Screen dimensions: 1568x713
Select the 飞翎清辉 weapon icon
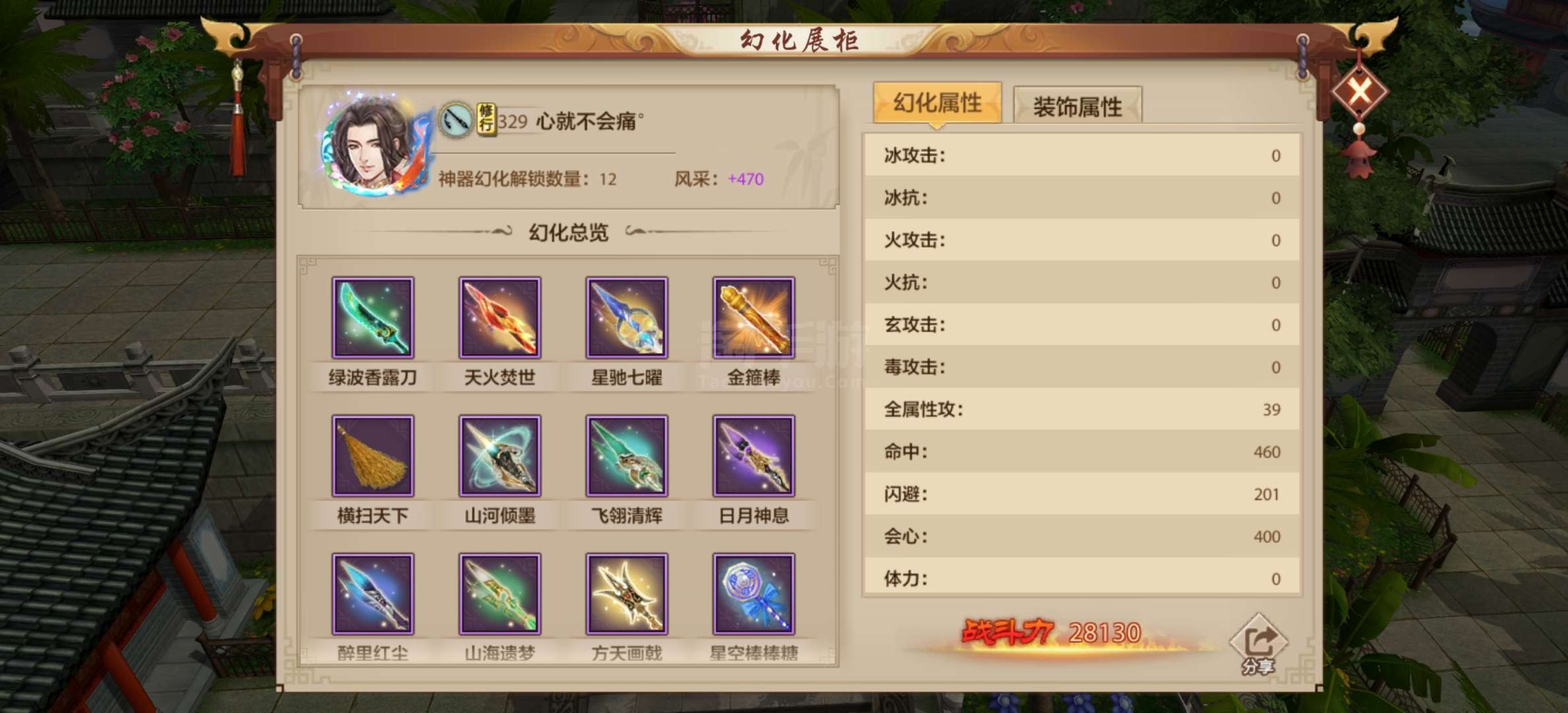click(x=627, y=456)
